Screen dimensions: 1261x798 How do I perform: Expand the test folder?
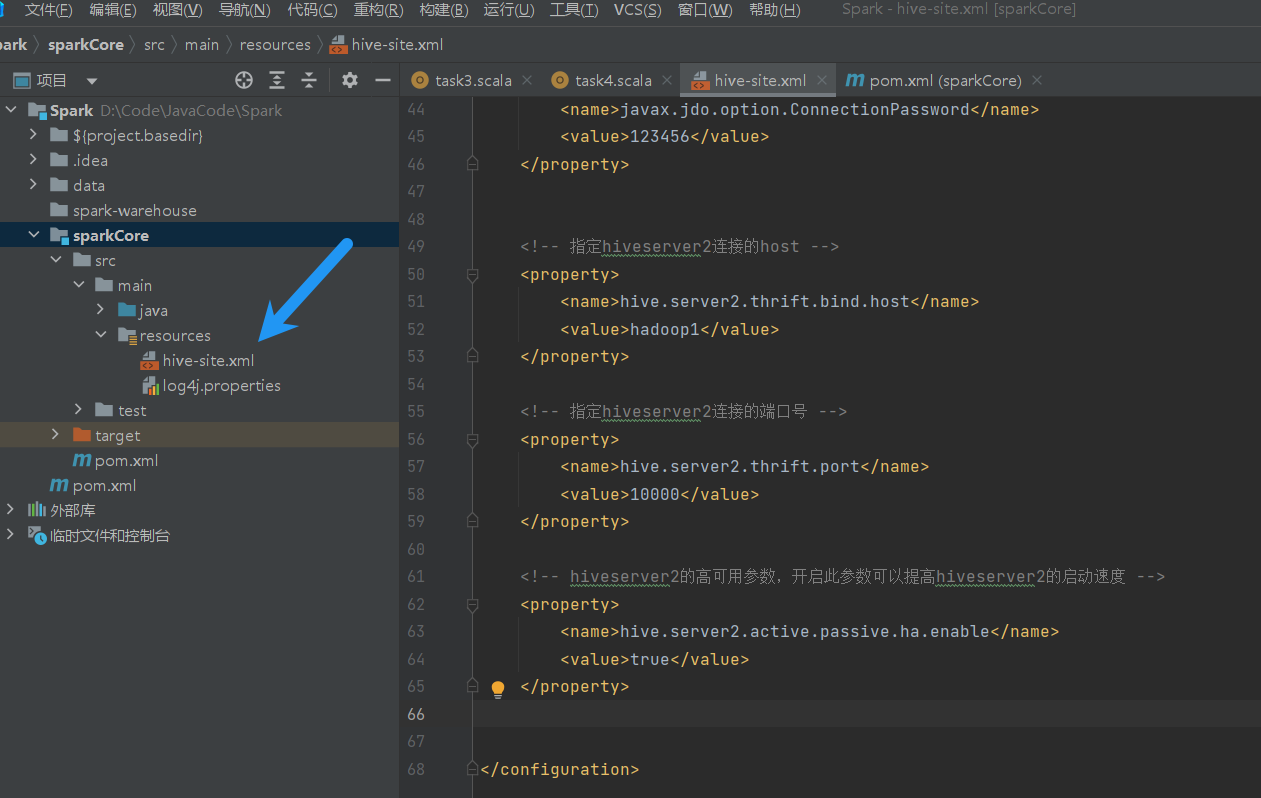coord(79,410)
